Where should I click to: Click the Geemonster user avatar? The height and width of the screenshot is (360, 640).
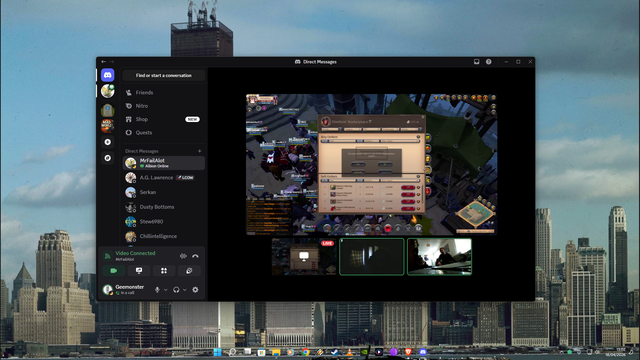pyautogui.click(x=108, y=289)
